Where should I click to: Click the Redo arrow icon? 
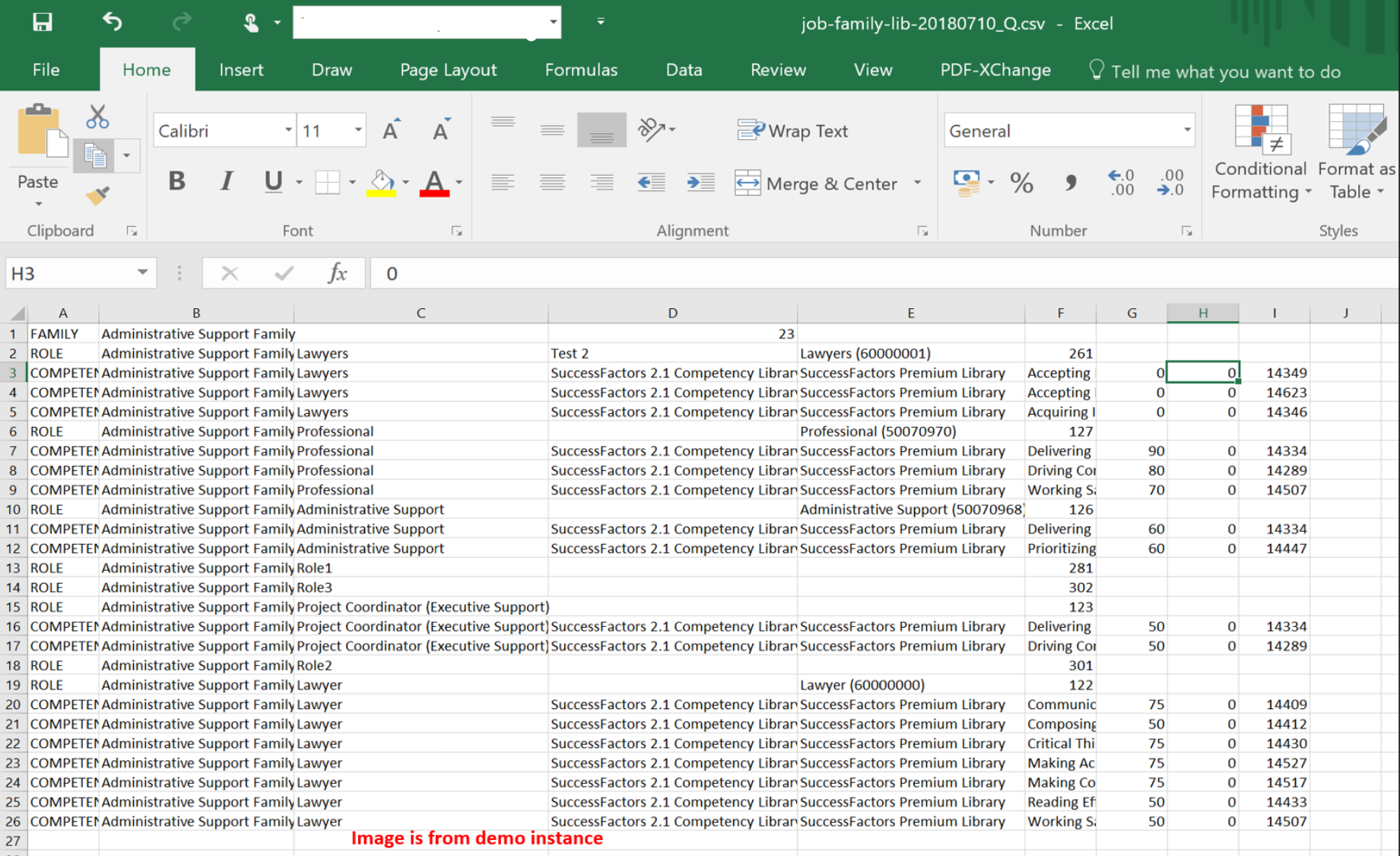tap(182, 22)
